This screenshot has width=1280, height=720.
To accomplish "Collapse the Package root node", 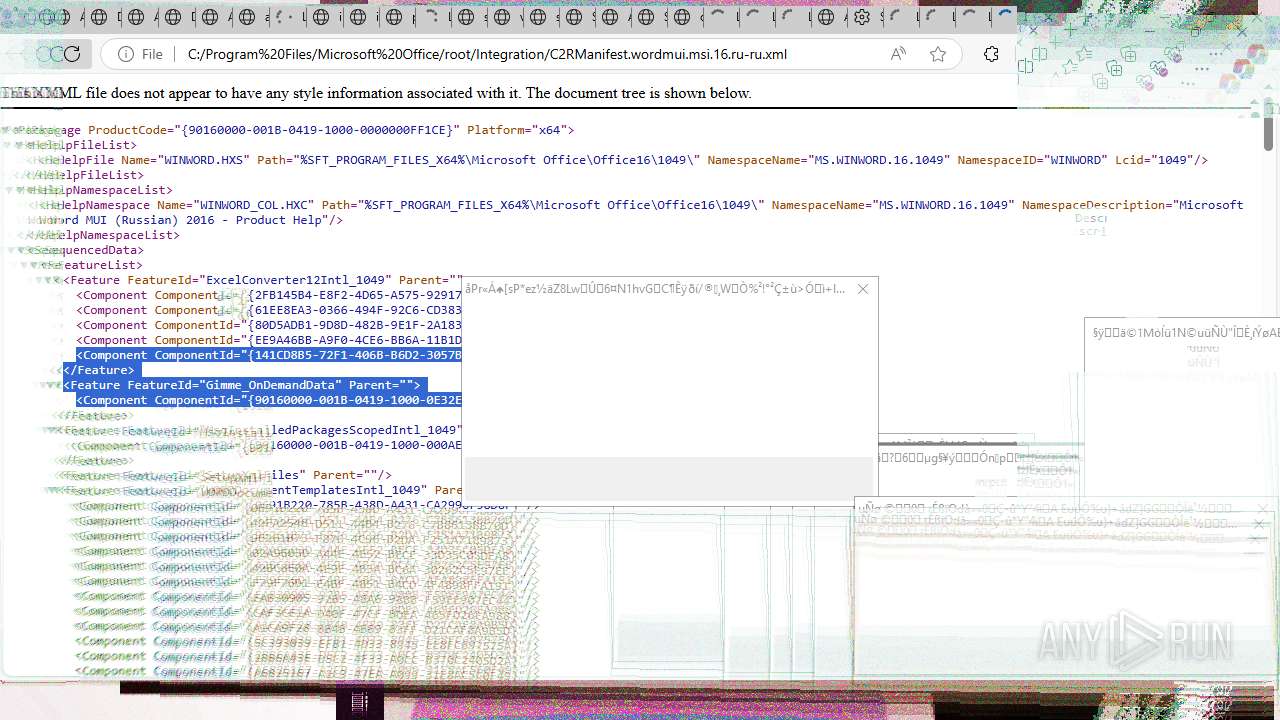I will (7, 130).
